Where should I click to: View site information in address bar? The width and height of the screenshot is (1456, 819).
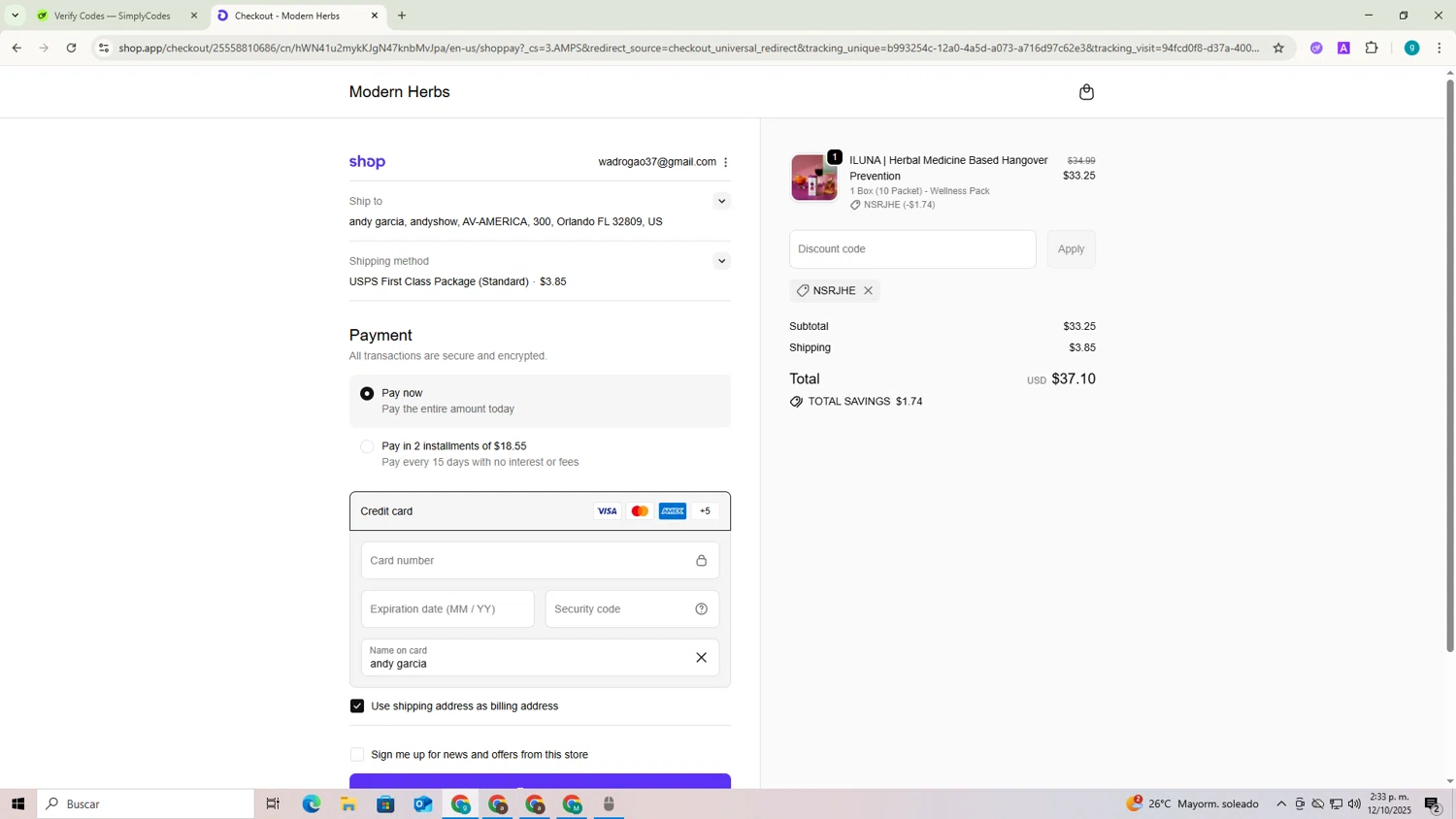pyautogui.click(x=104, y=48)
